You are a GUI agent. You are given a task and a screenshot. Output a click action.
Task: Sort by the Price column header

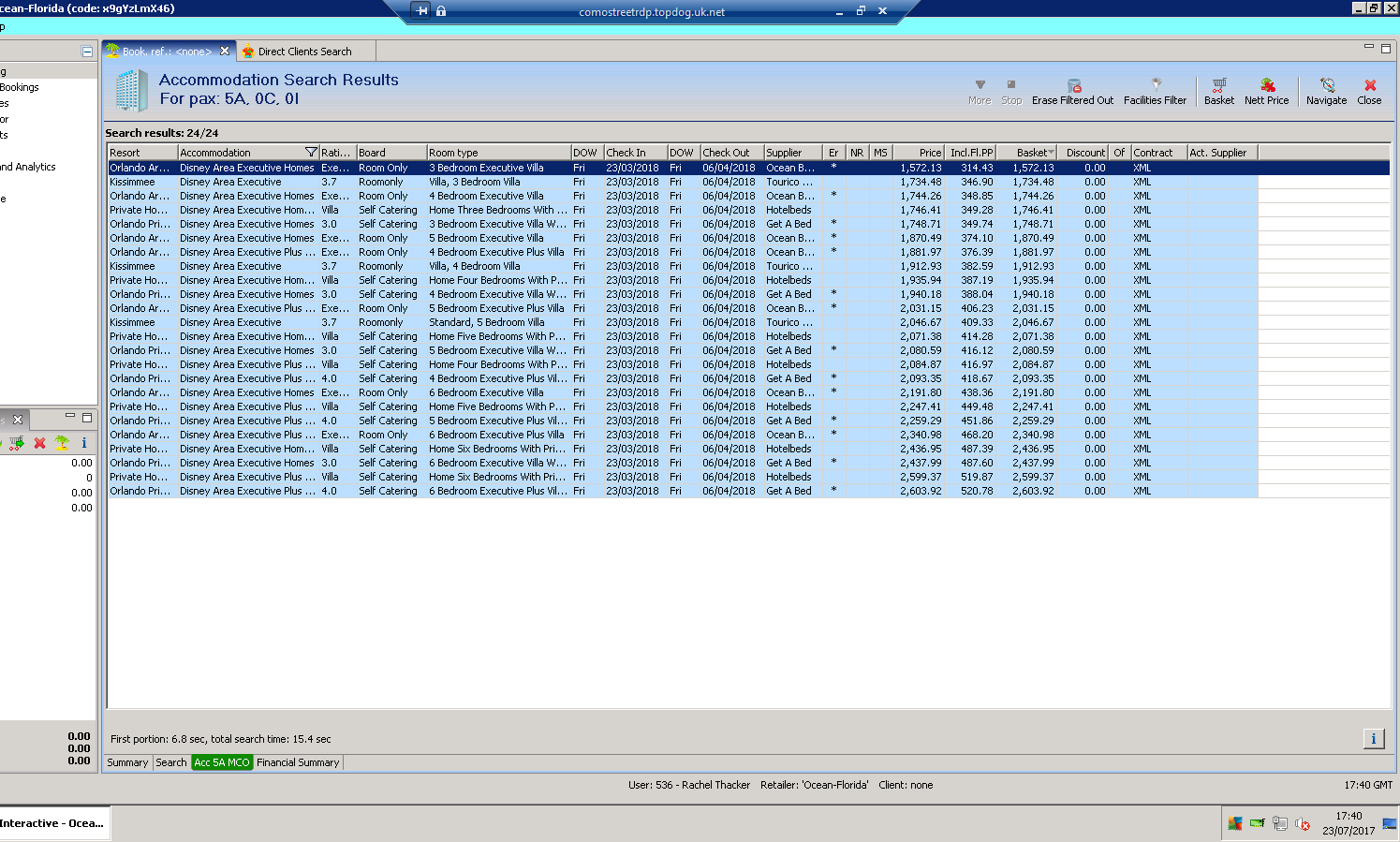[x=918, y=153]
